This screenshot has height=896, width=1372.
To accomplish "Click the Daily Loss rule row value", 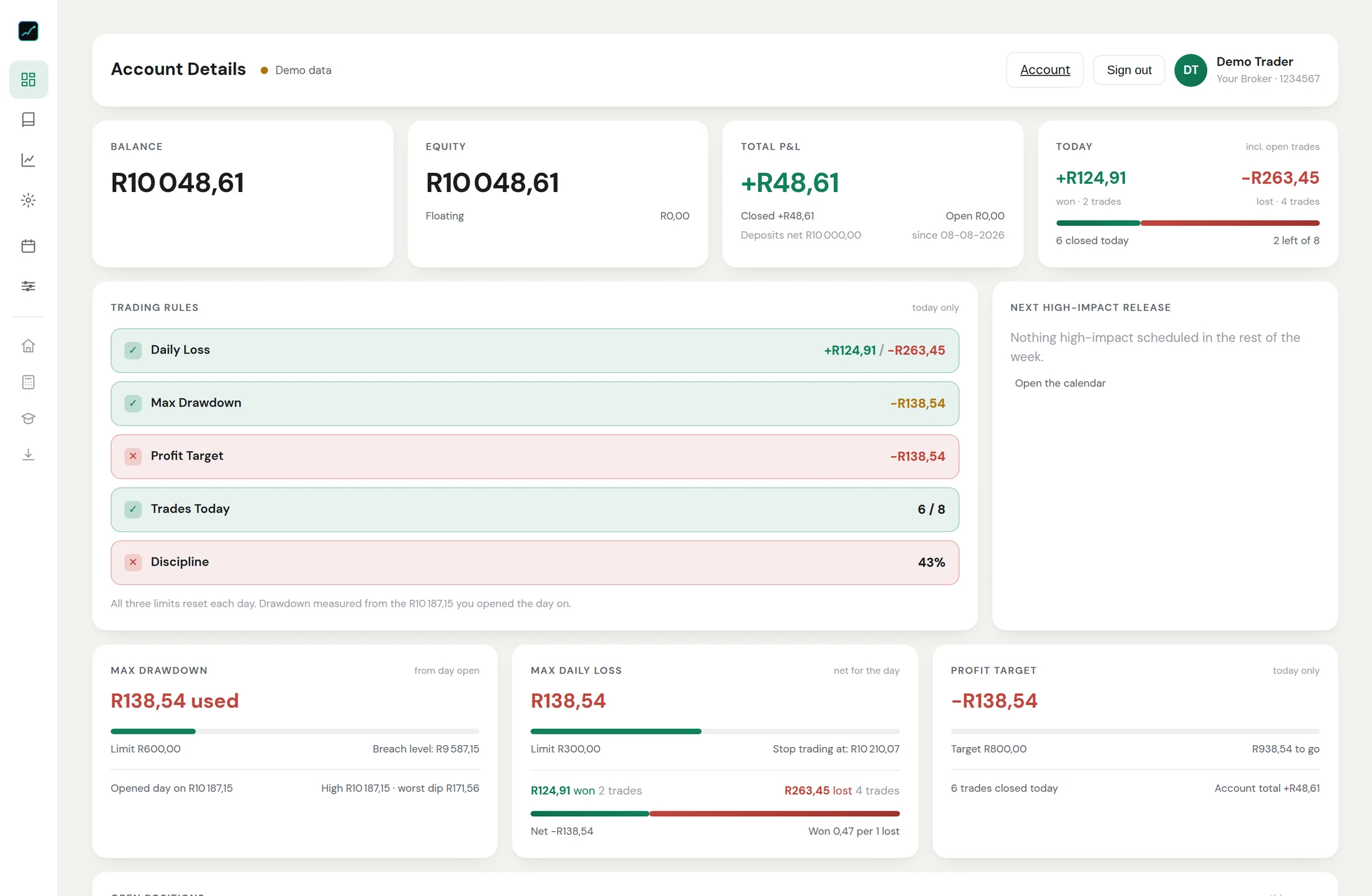I will click(x=884, y=350).
